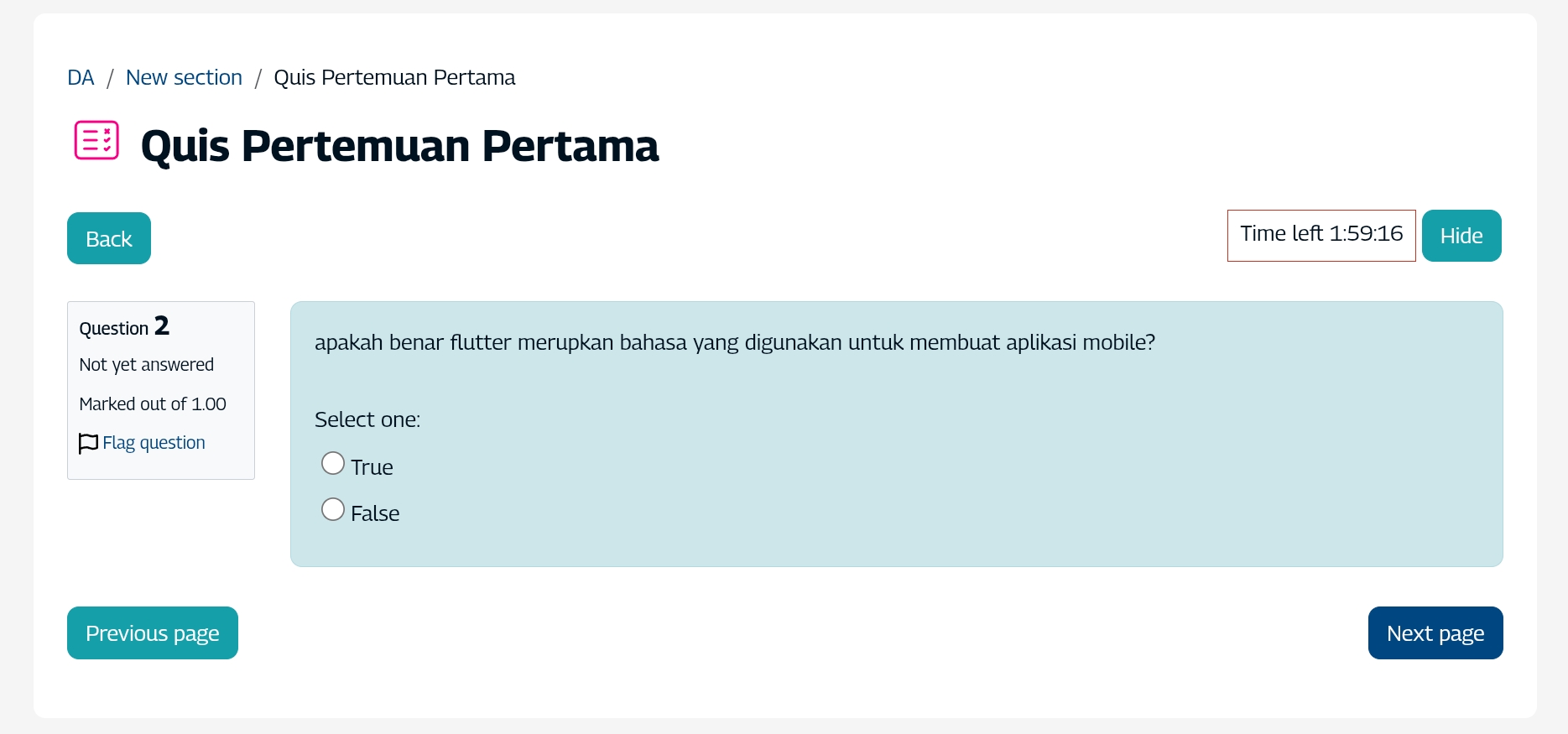1568x734 pixels.
Task: Click the True answer label
Action: [372, 467]
